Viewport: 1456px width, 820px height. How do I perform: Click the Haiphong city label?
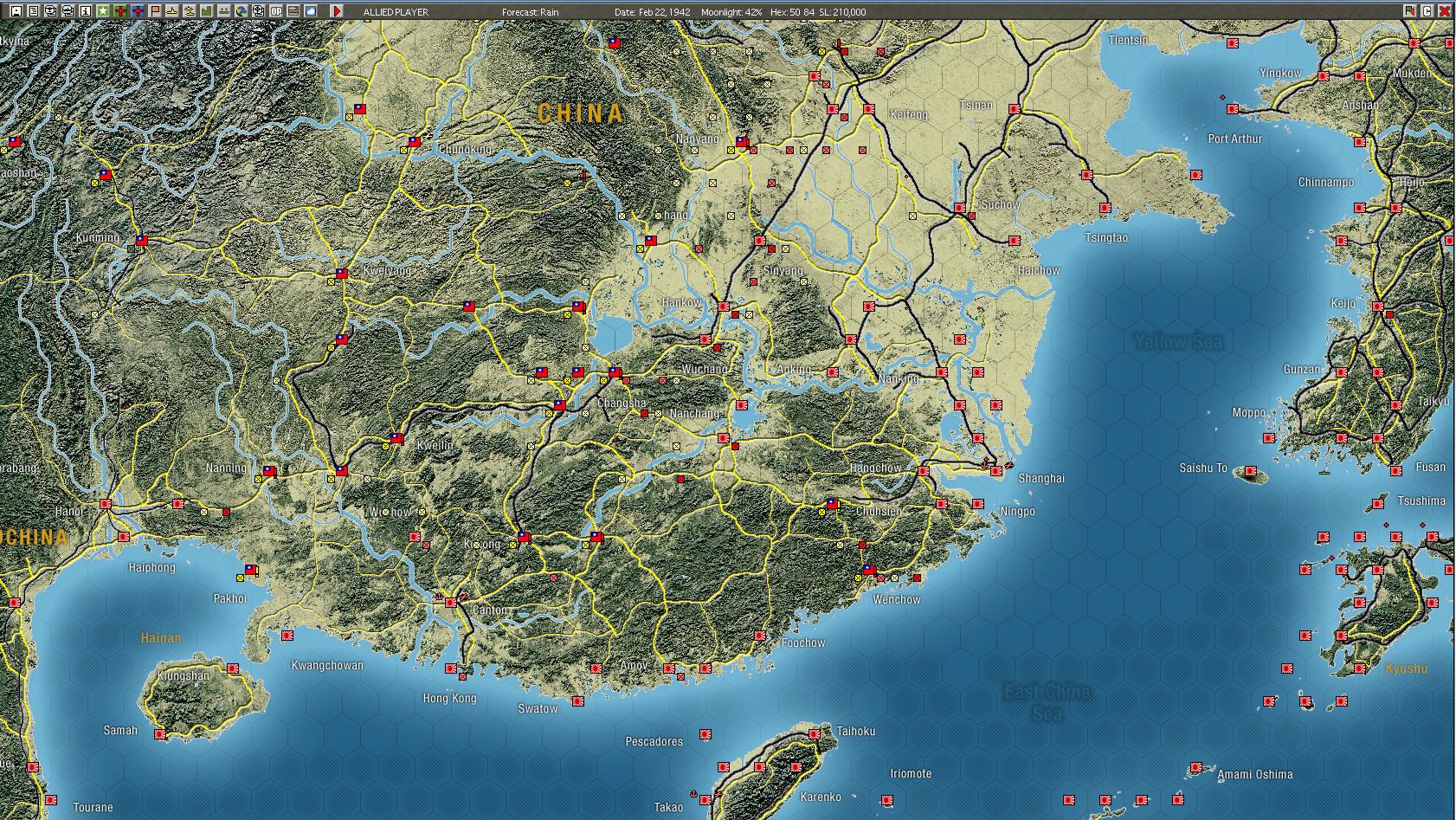pos(151,567)
